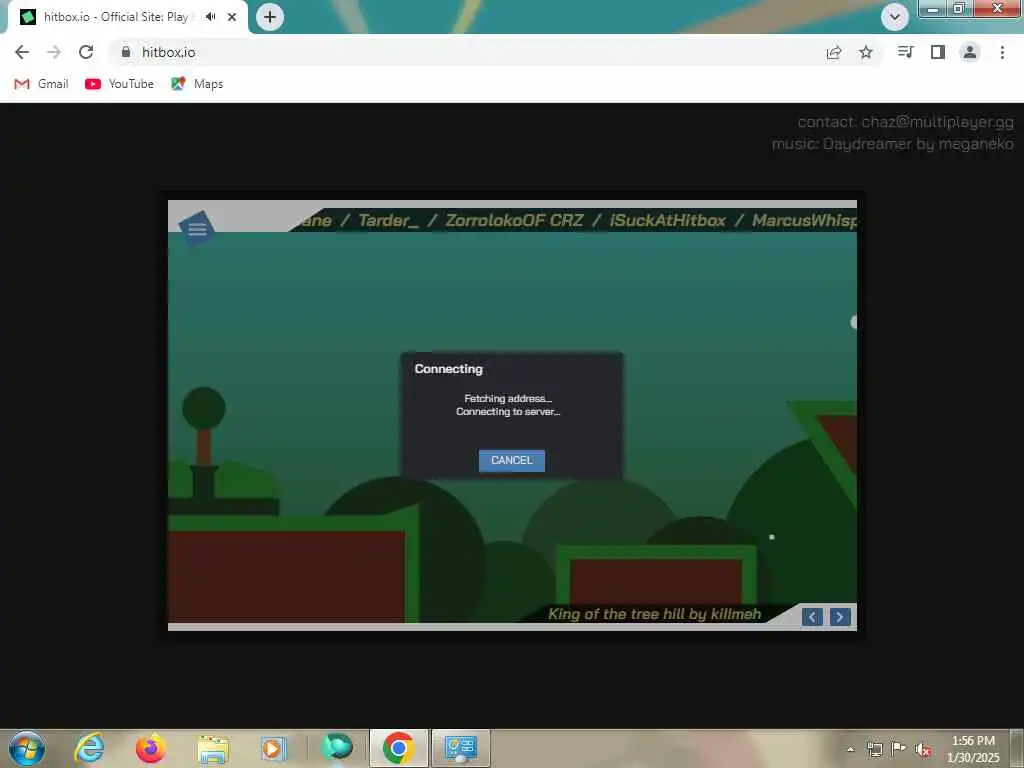This screenshot has width=1024, height=768.
Task: Open the hitbox.io hamburger menu
Action: 197,229
